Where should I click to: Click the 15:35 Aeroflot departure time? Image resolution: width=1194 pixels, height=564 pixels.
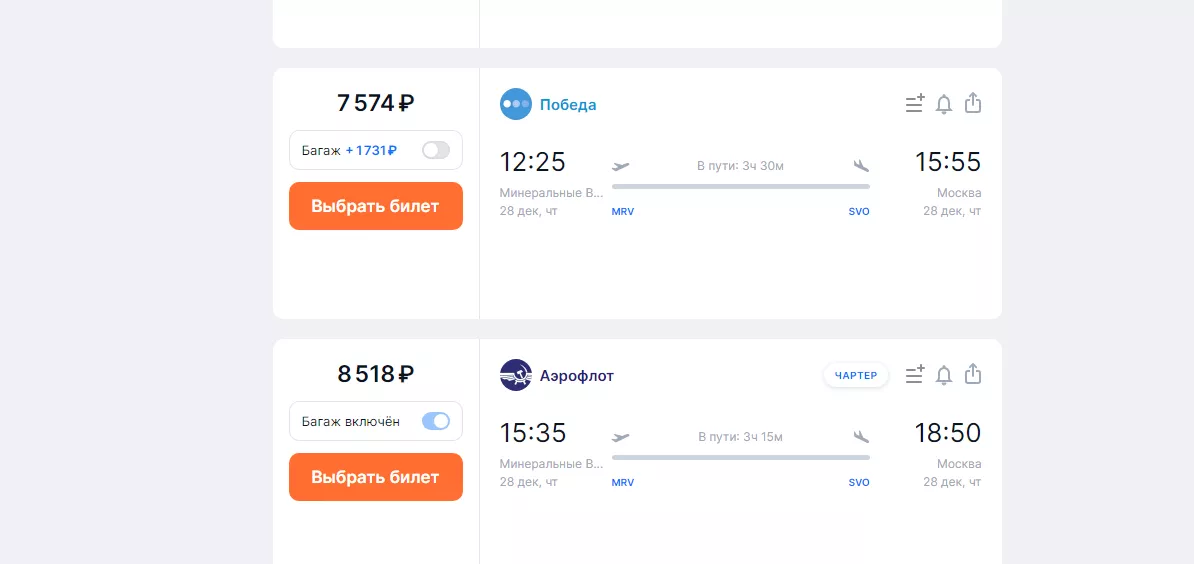tap(533, 433)
